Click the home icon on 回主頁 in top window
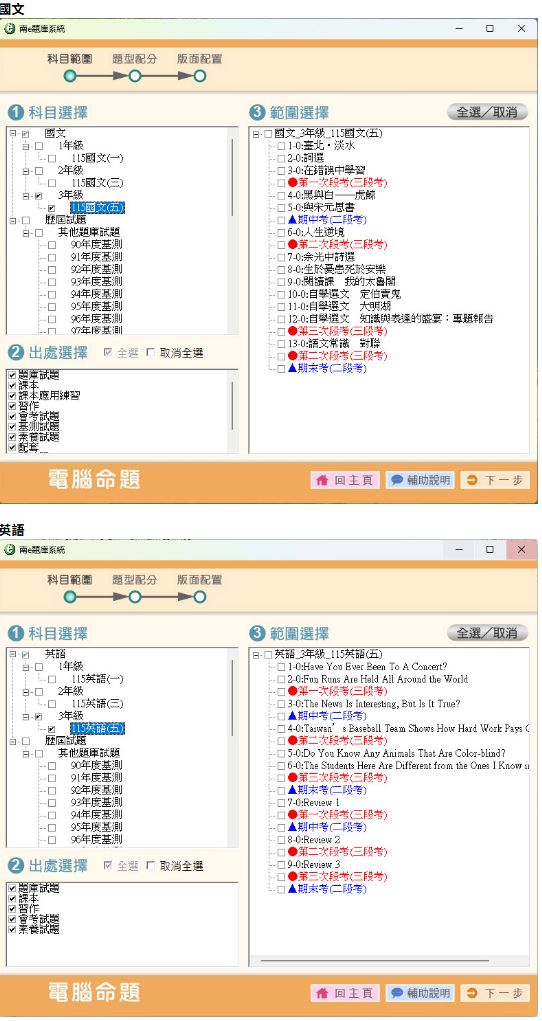The width and height of the screenshot is (542, 1021). coord(321,481)
